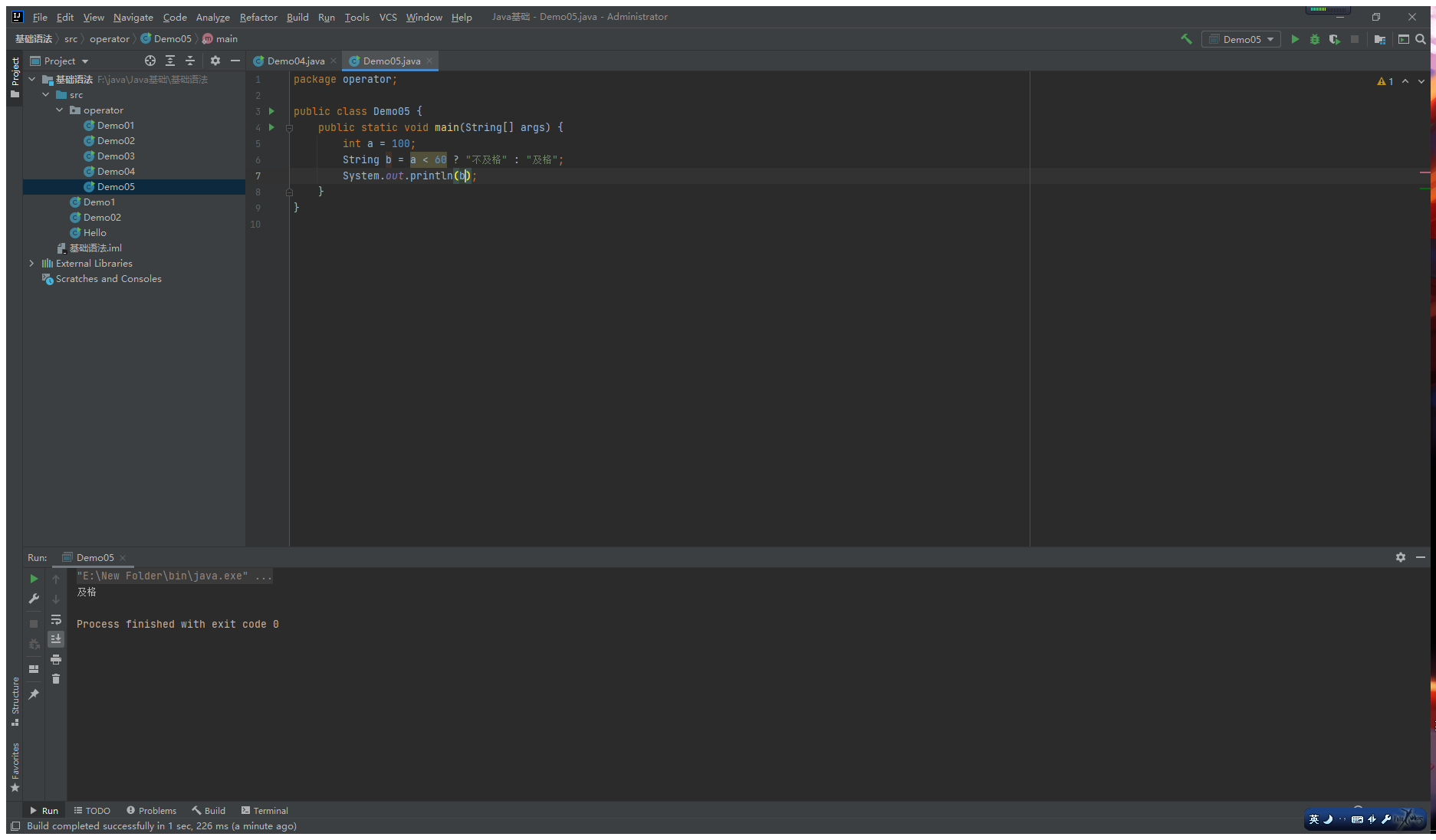
Task: Open the Terminal tool window
Action: pos(265,810)
